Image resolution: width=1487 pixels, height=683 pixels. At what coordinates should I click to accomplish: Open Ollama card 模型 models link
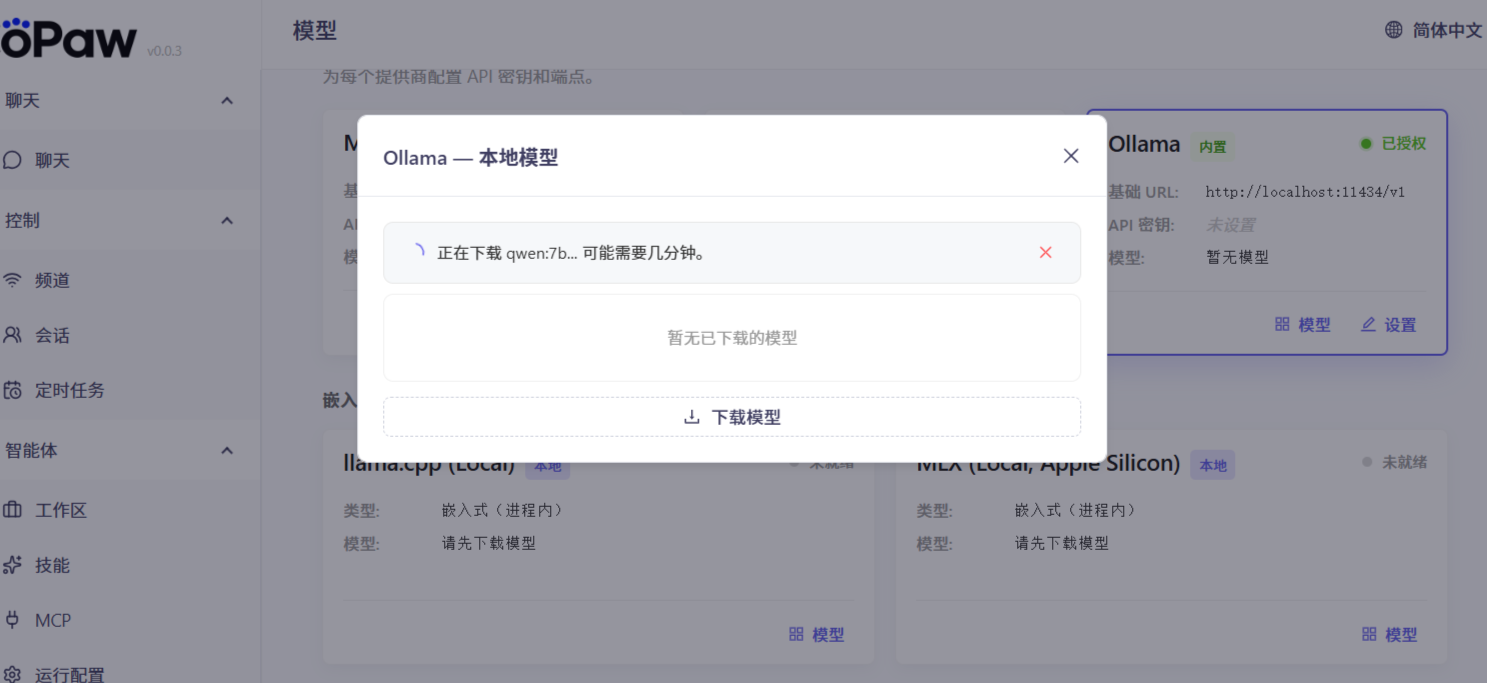(1303, 325)
